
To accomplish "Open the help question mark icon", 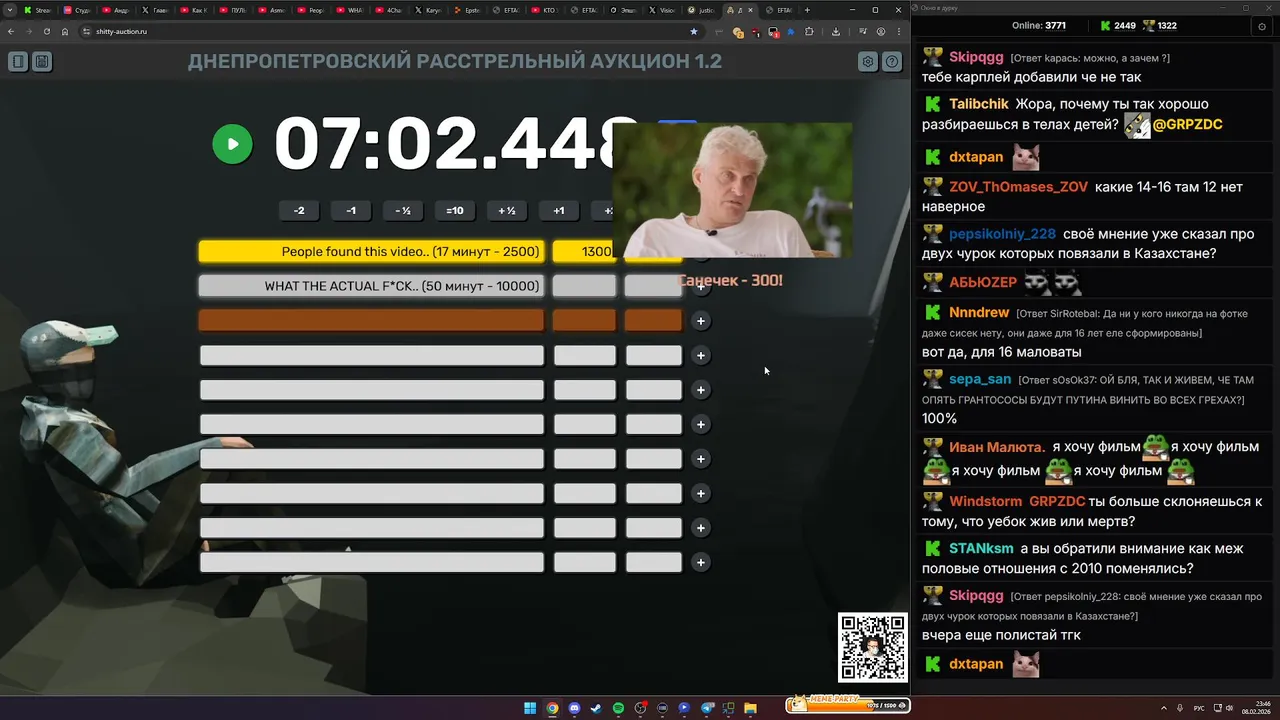I will [892, 62].
